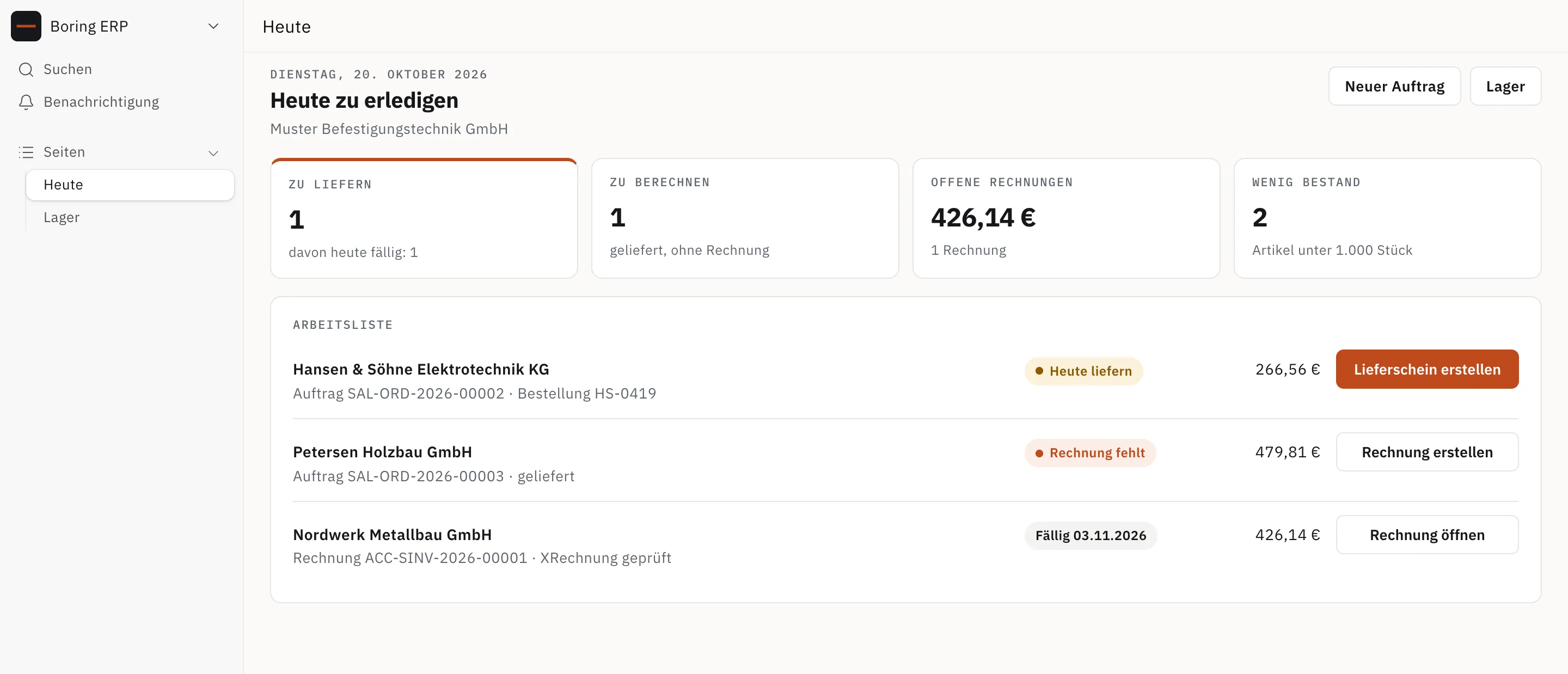
Task: Click Auftrag SAL-ORD-2026-00002 order text
Action: click(399, 393)
